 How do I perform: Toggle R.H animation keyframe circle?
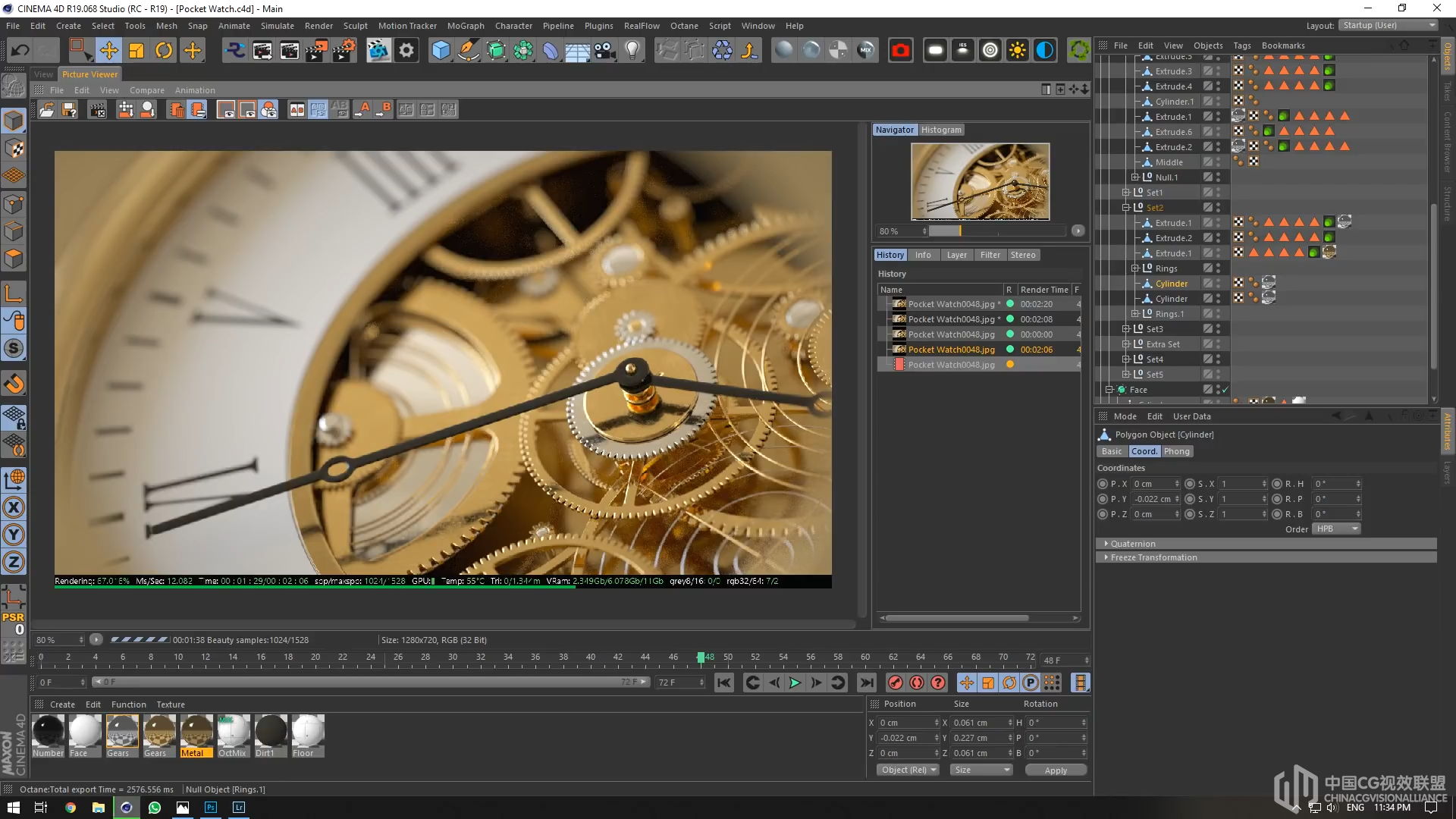(x=1277, y=484)
